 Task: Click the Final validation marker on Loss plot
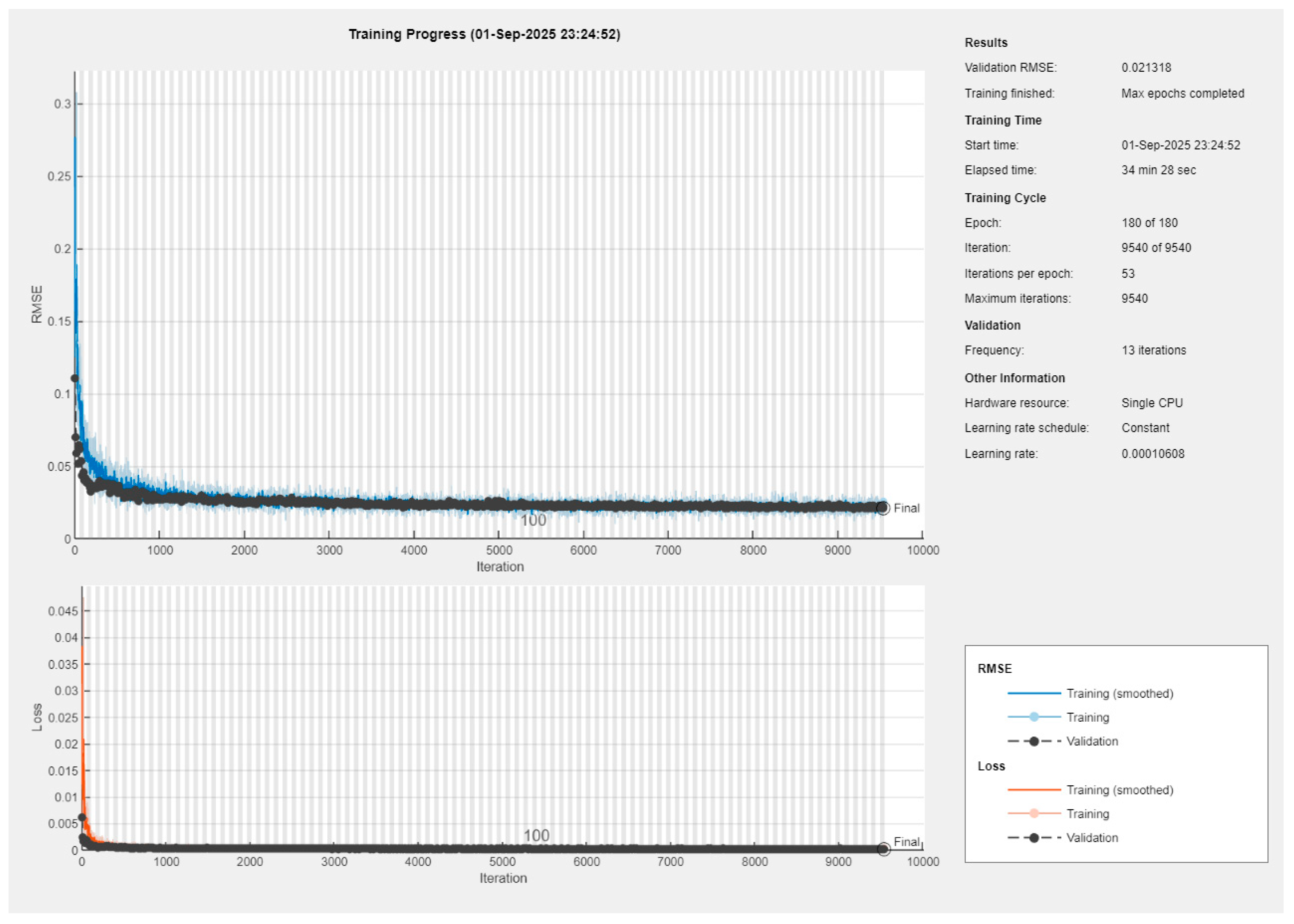pos(883,849)
